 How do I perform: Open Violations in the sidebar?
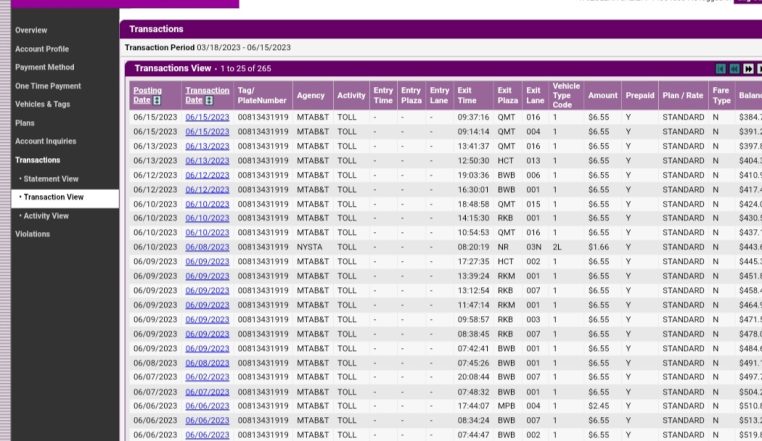[33, 234]
